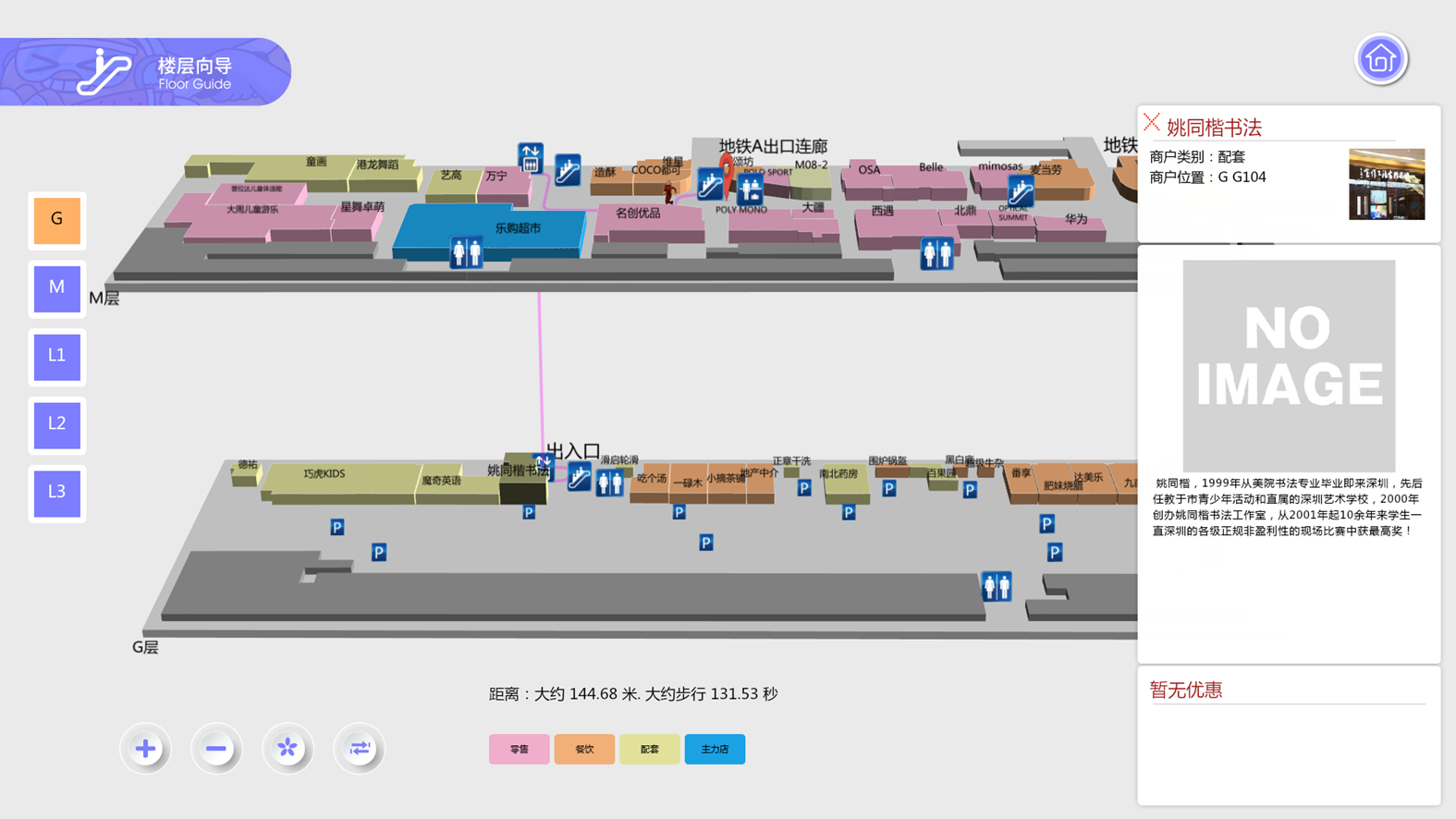The width and height of the screenshot is (1456, 819).
Task: Select the 吃个汤 restaurant
Action: pos(651,483)
